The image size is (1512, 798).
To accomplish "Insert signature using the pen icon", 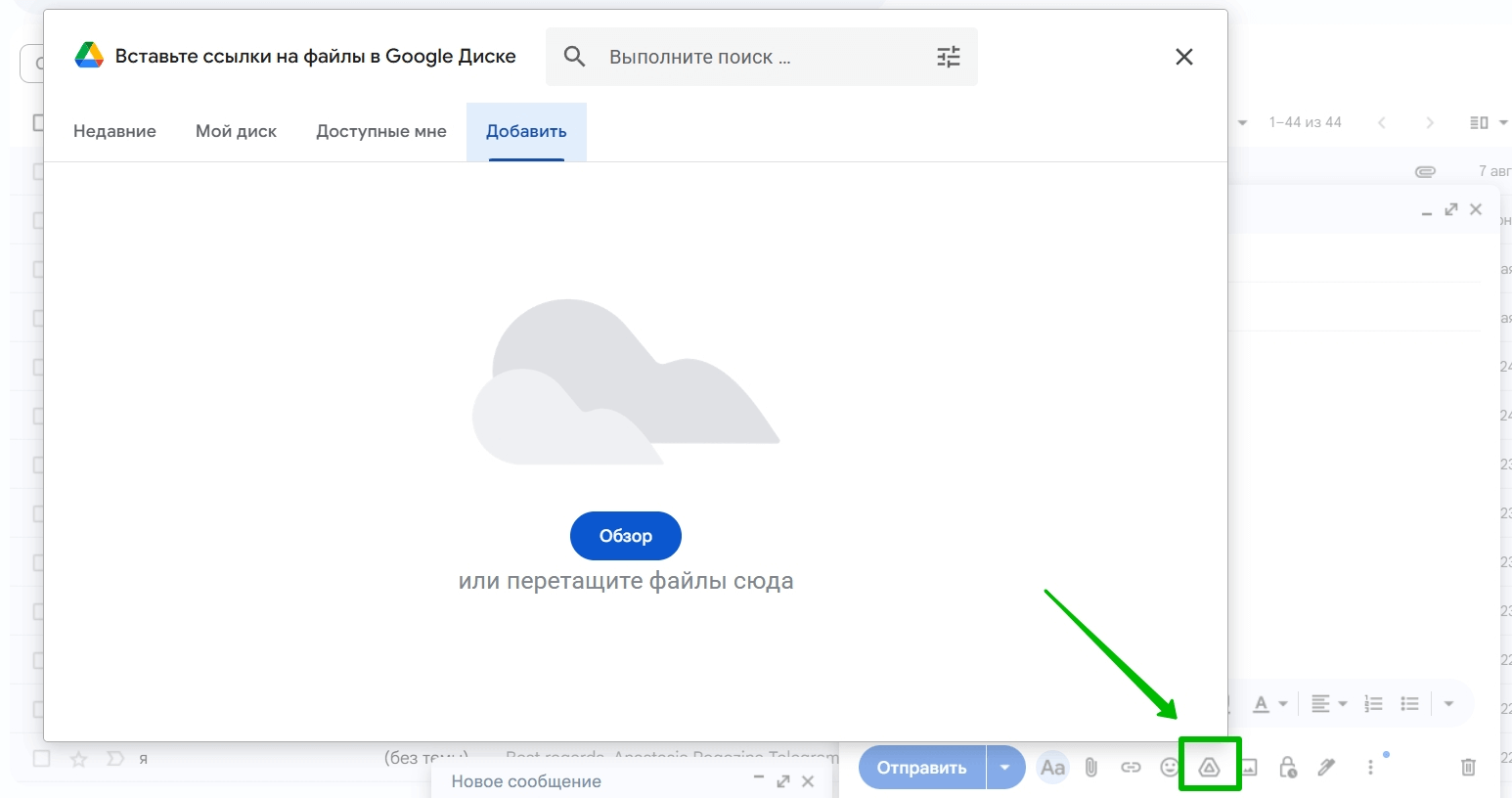I will pos(1326,768).
